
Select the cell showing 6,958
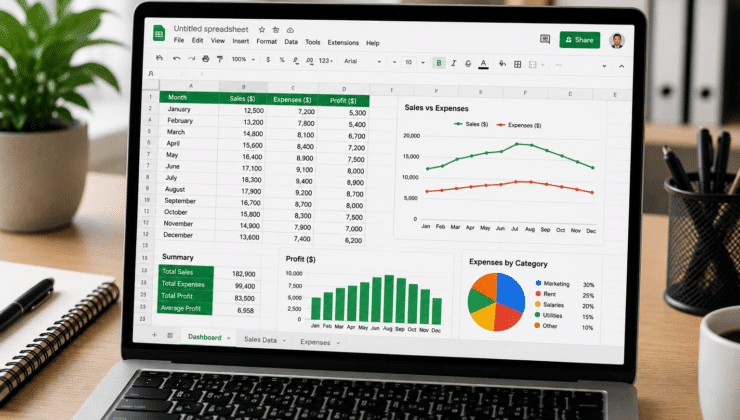pos(235,310)
